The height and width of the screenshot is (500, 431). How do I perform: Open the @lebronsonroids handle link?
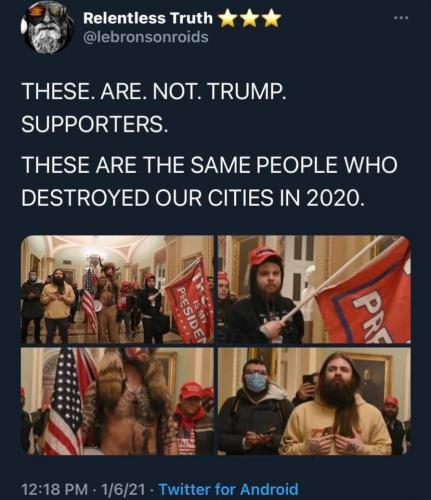click(x=146, y=37)
